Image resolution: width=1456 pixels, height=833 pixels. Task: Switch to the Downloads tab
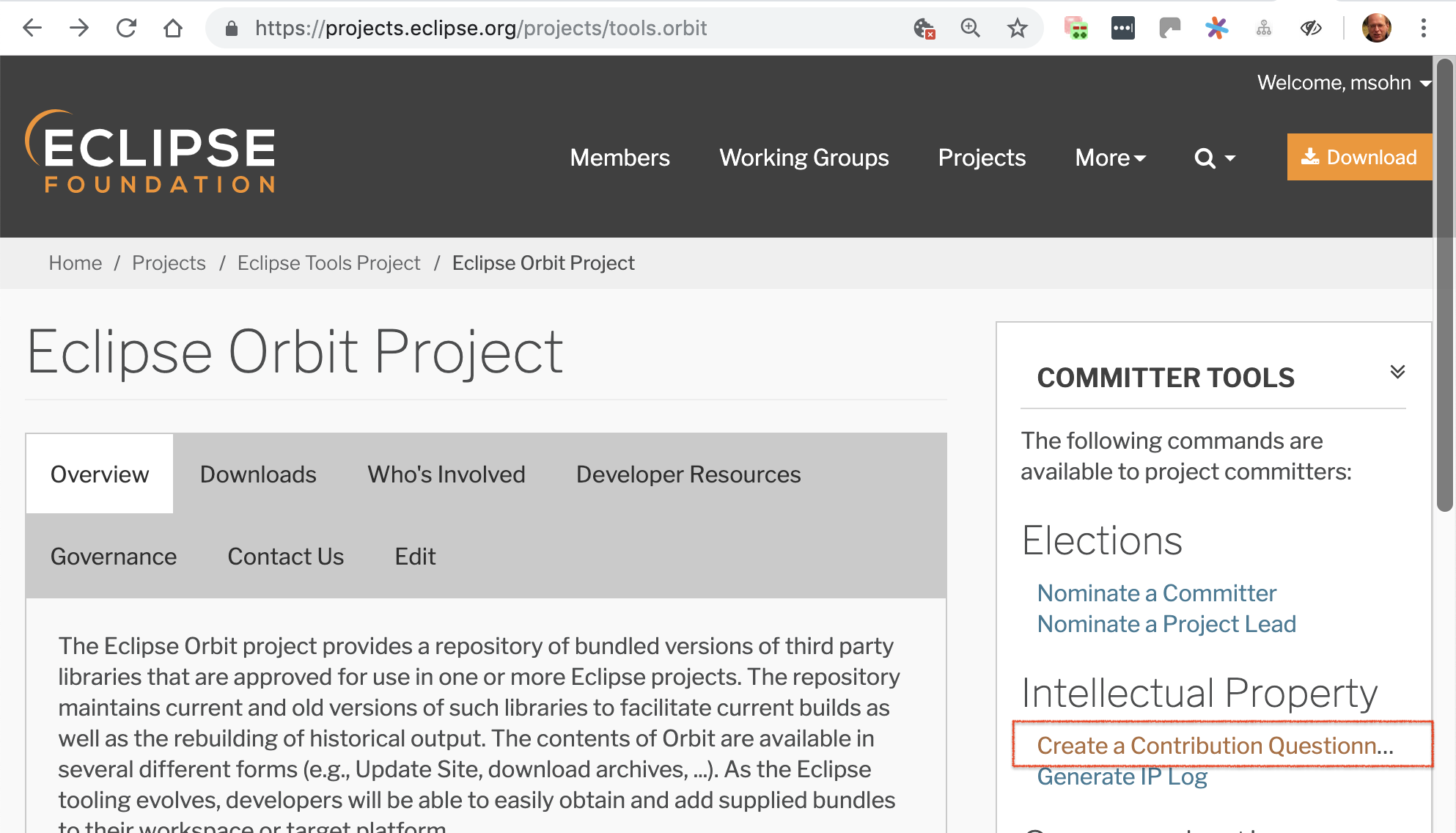tap(258, 474)
